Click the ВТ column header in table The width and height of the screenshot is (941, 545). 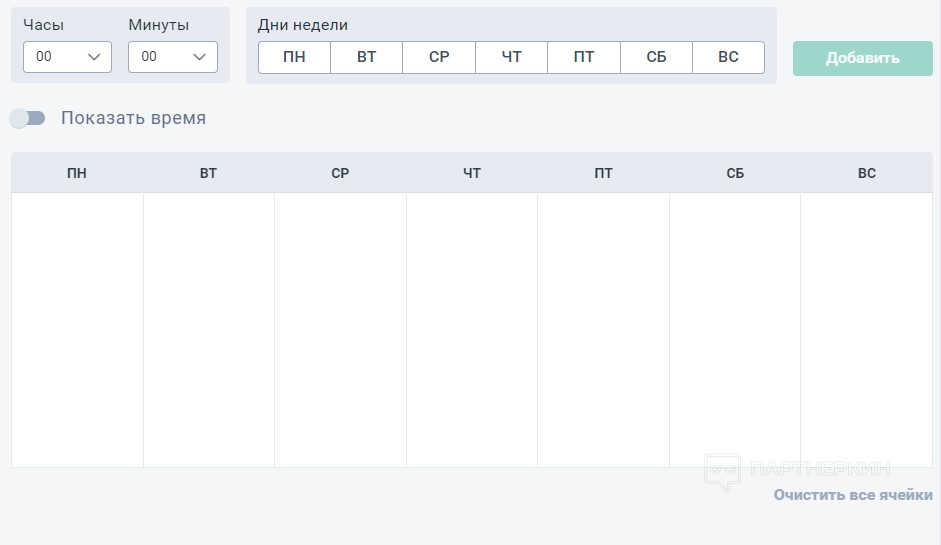click(x=208, y=173)
